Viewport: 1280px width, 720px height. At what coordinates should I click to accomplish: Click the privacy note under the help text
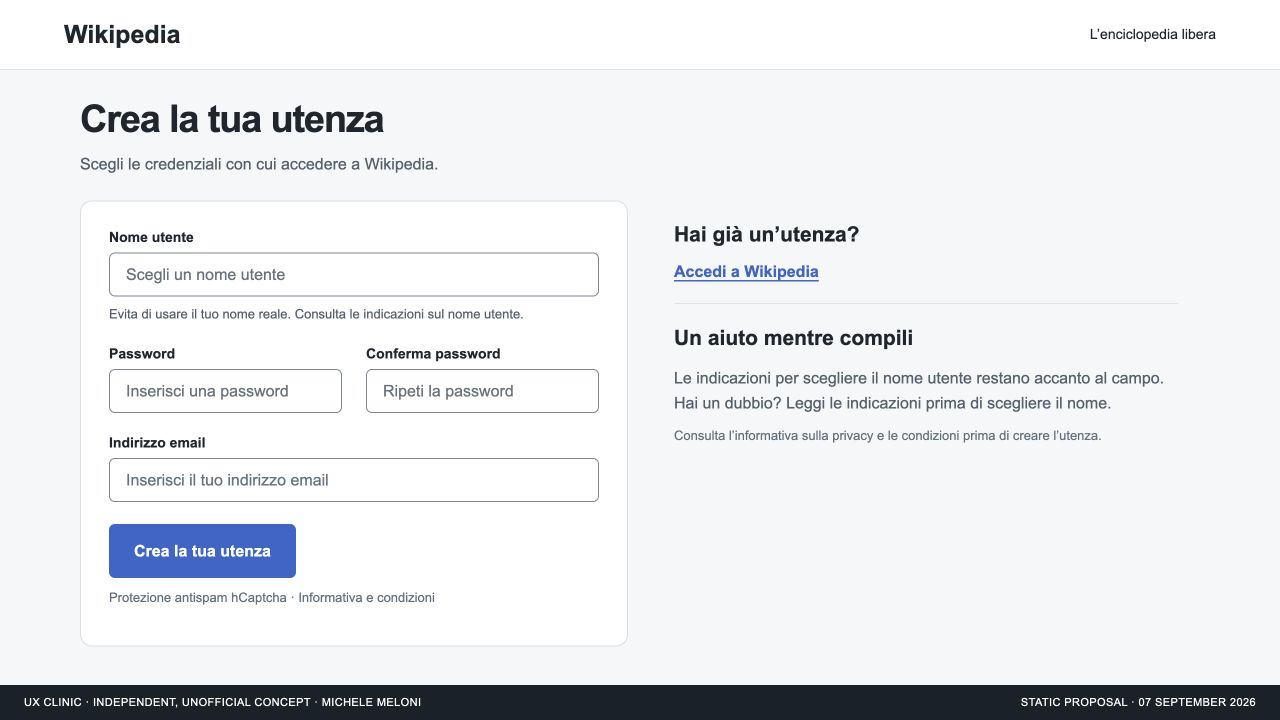pos(887,436)
